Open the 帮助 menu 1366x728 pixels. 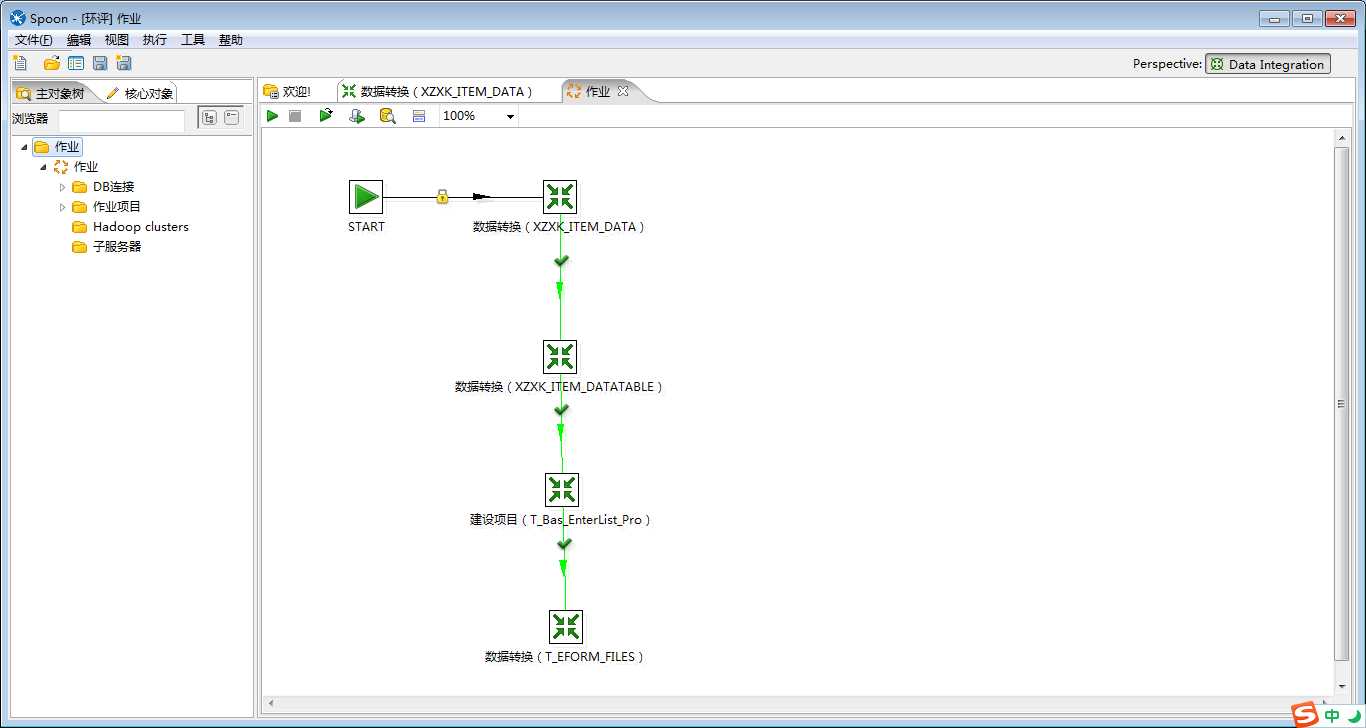(231, 40)
